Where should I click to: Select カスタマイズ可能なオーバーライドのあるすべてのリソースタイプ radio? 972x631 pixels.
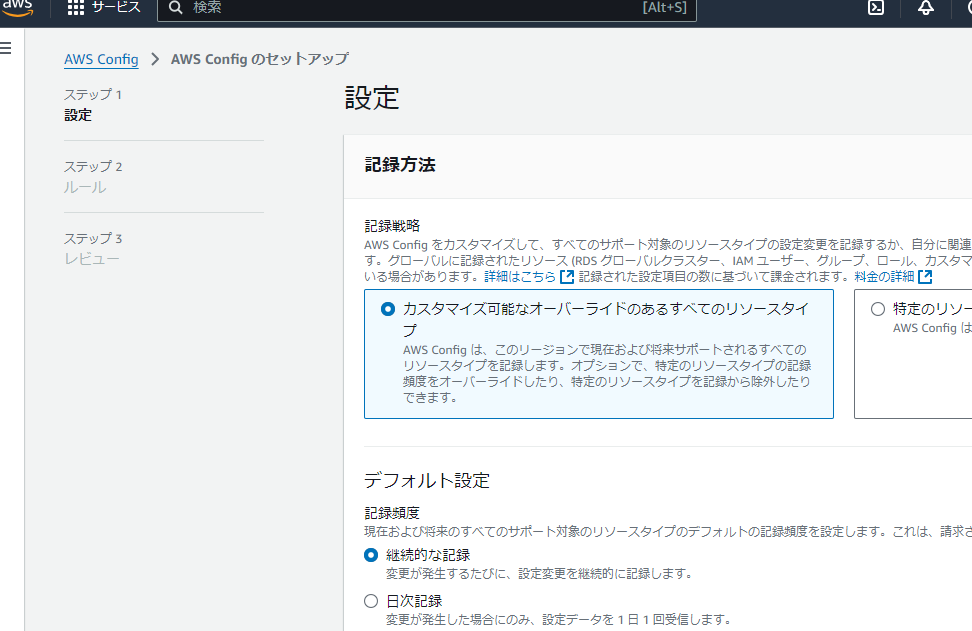pos(387,309)
